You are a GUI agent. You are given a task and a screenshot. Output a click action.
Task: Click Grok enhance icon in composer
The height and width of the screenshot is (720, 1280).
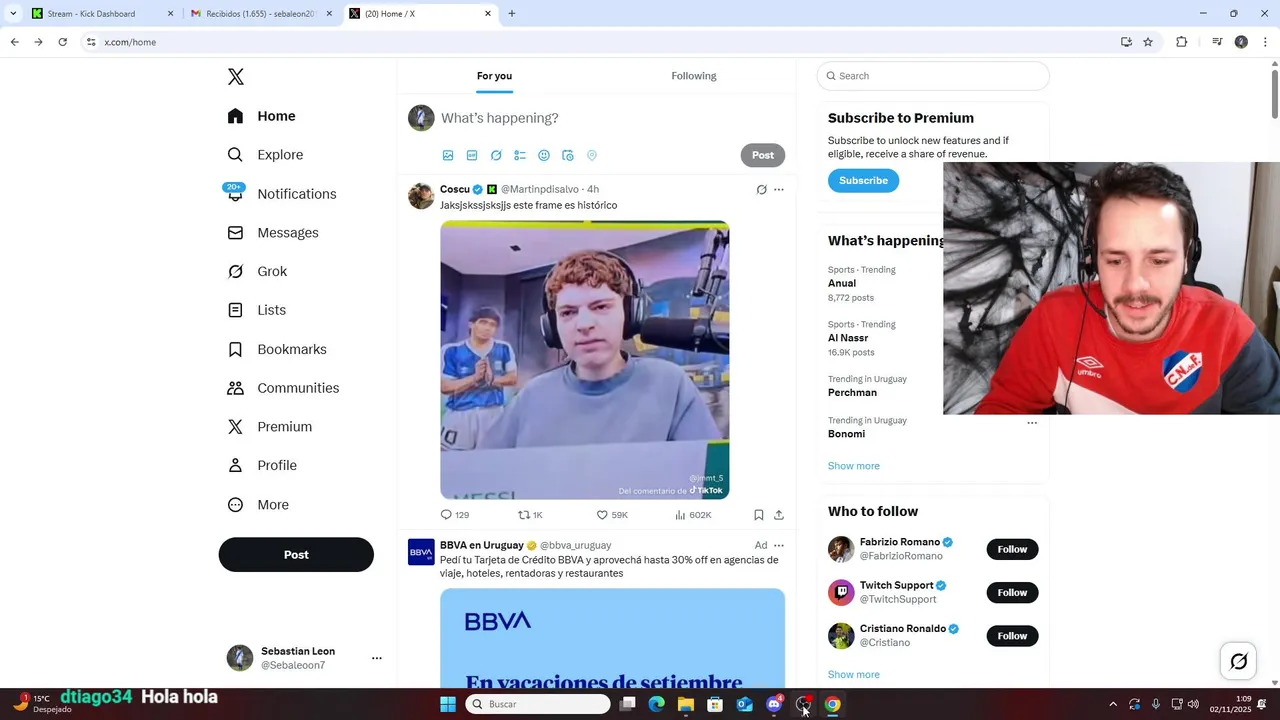496,155
